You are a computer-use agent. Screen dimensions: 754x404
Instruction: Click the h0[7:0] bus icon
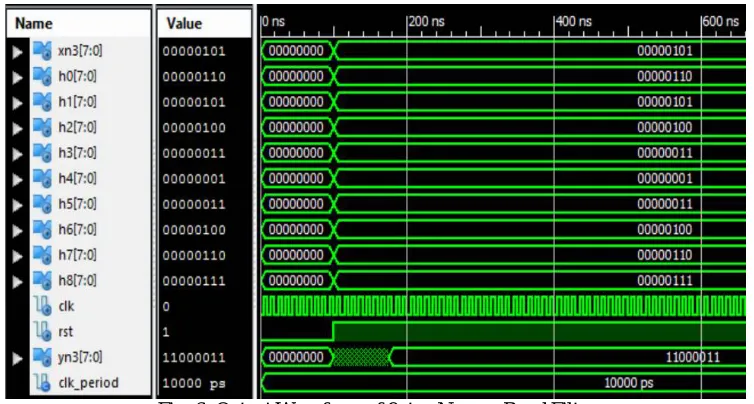[42, 77]
